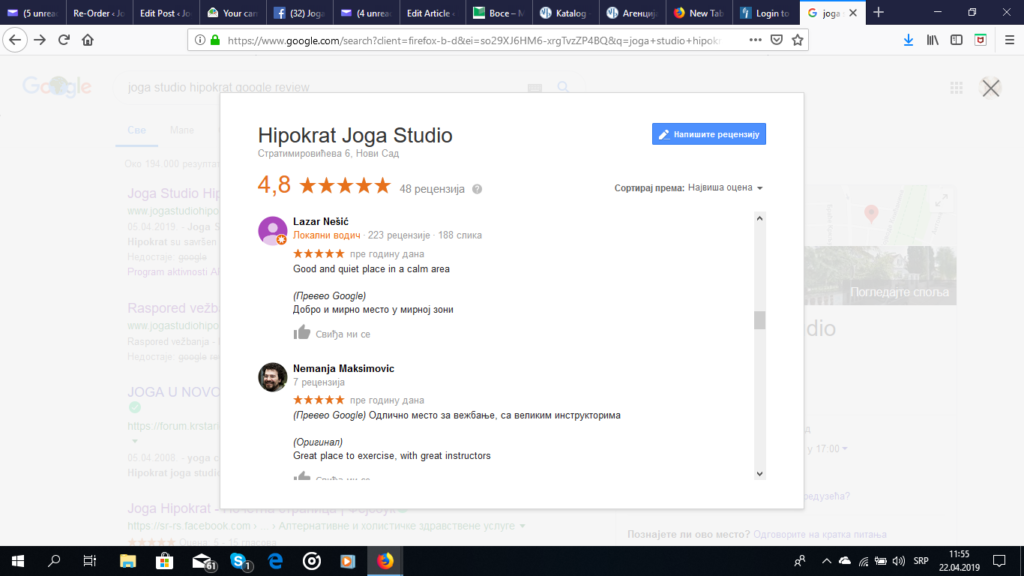The width and height of the screenshot is (1024, 576).
Task: Close the active Google search tab
Action: tap(853, 12)
